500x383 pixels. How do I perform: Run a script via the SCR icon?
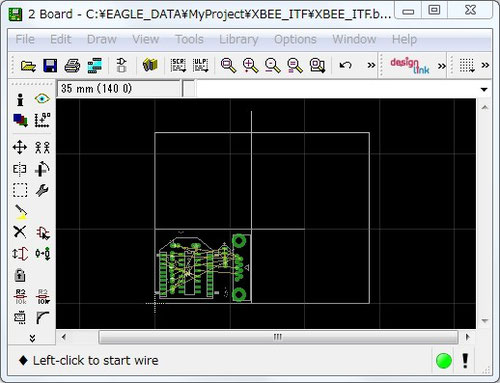(178, 65)
